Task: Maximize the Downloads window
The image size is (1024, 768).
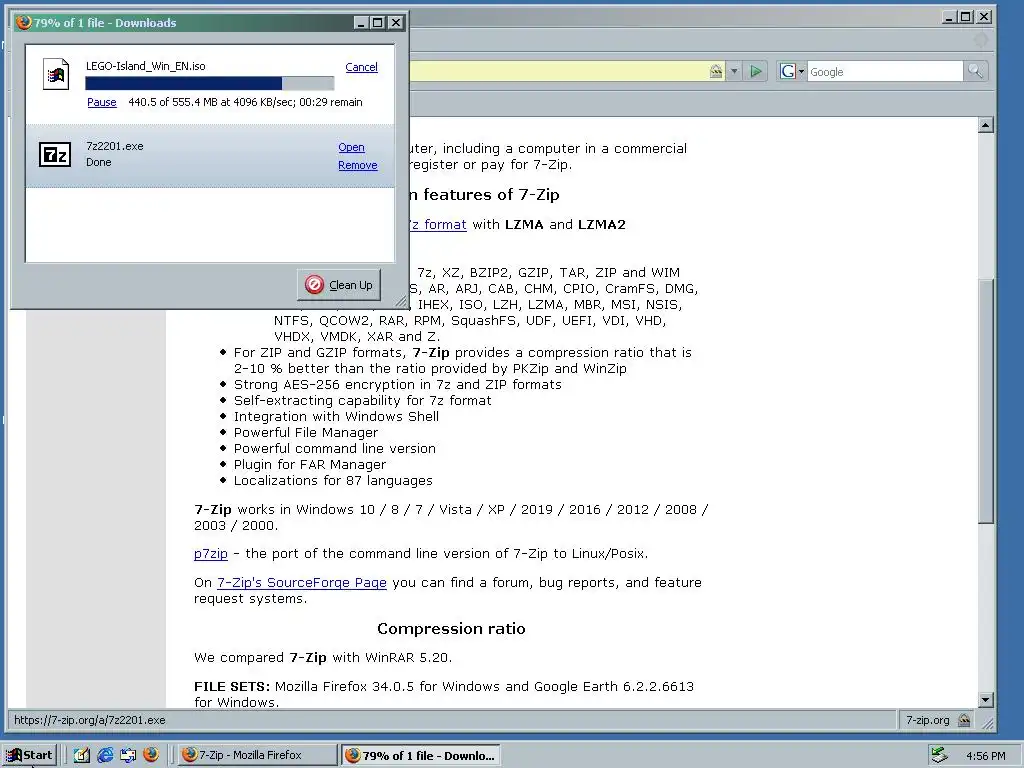Action: [377, 23]
